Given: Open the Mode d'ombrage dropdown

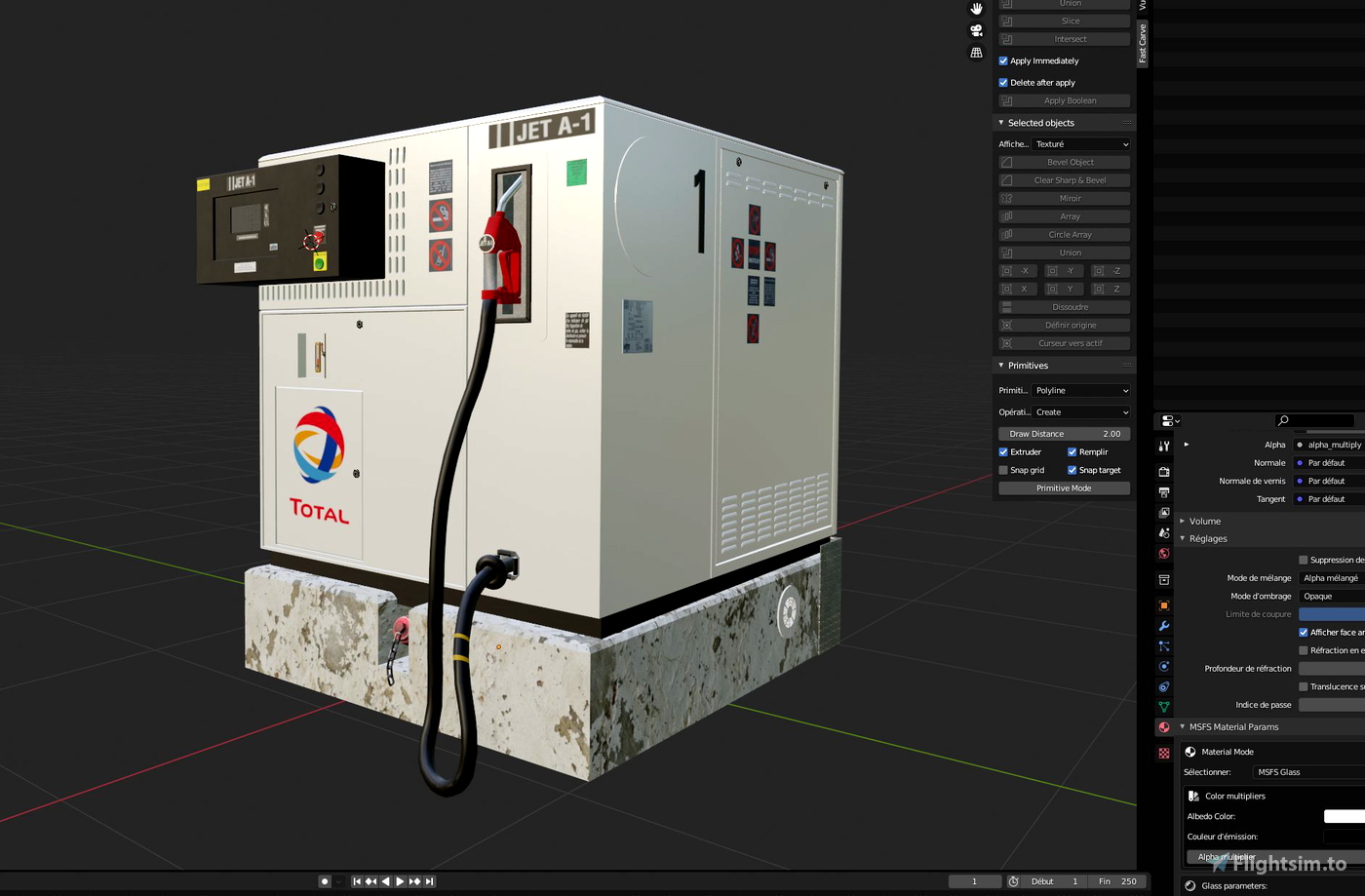Looking at the screenshot, I should click(1332, 597).
